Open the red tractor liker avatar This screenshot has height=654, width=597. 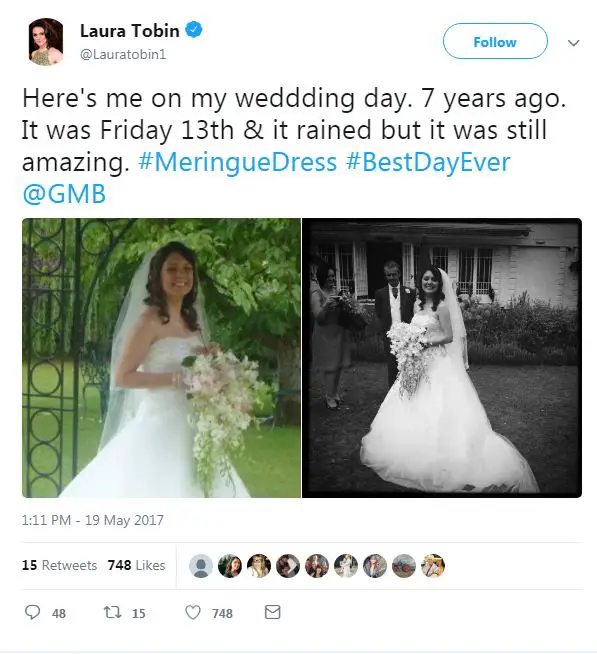(x=404, y=566)
